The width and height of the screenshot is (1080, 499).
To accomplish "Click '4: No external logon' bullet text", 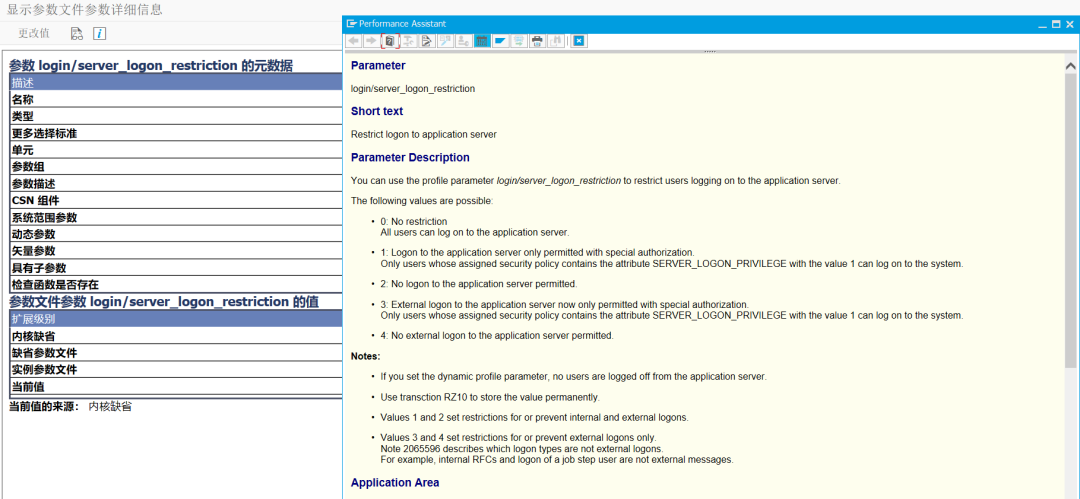I will pyautogui.click(x=497, y=336).
